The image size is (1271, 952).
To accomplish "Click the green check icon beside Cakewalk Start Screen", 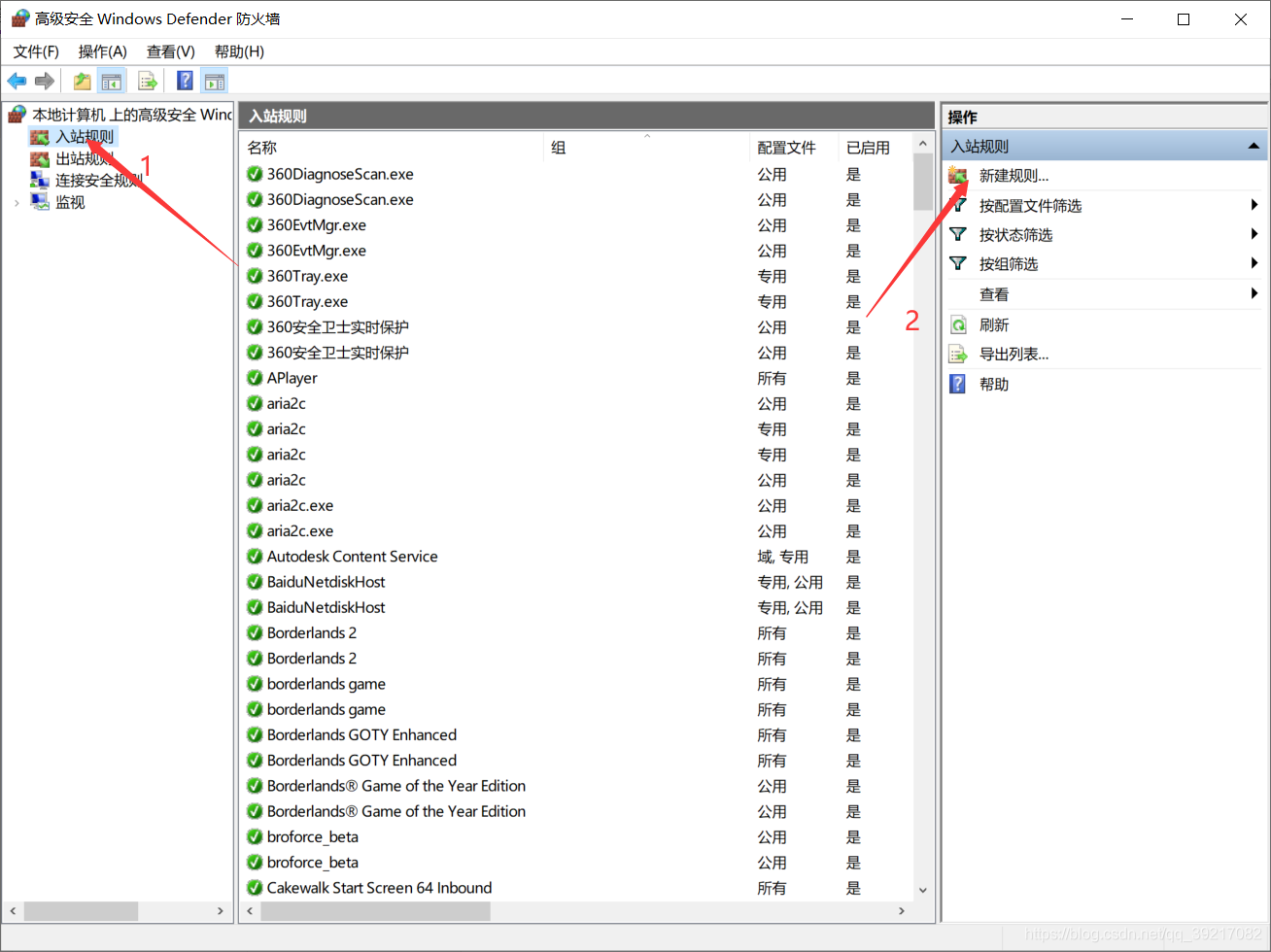I will coord(255,888).
